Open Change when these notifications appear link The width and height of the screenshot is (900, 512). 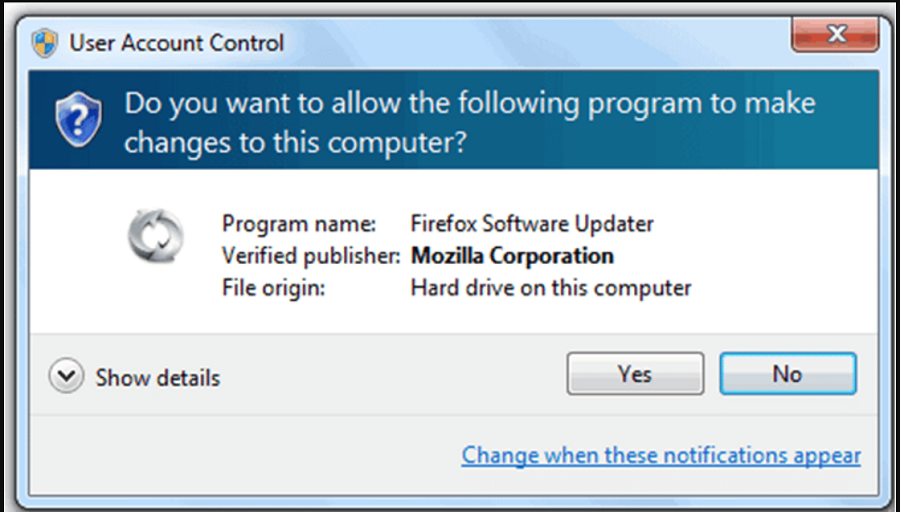pyautogui.click(x=661, y=455)
